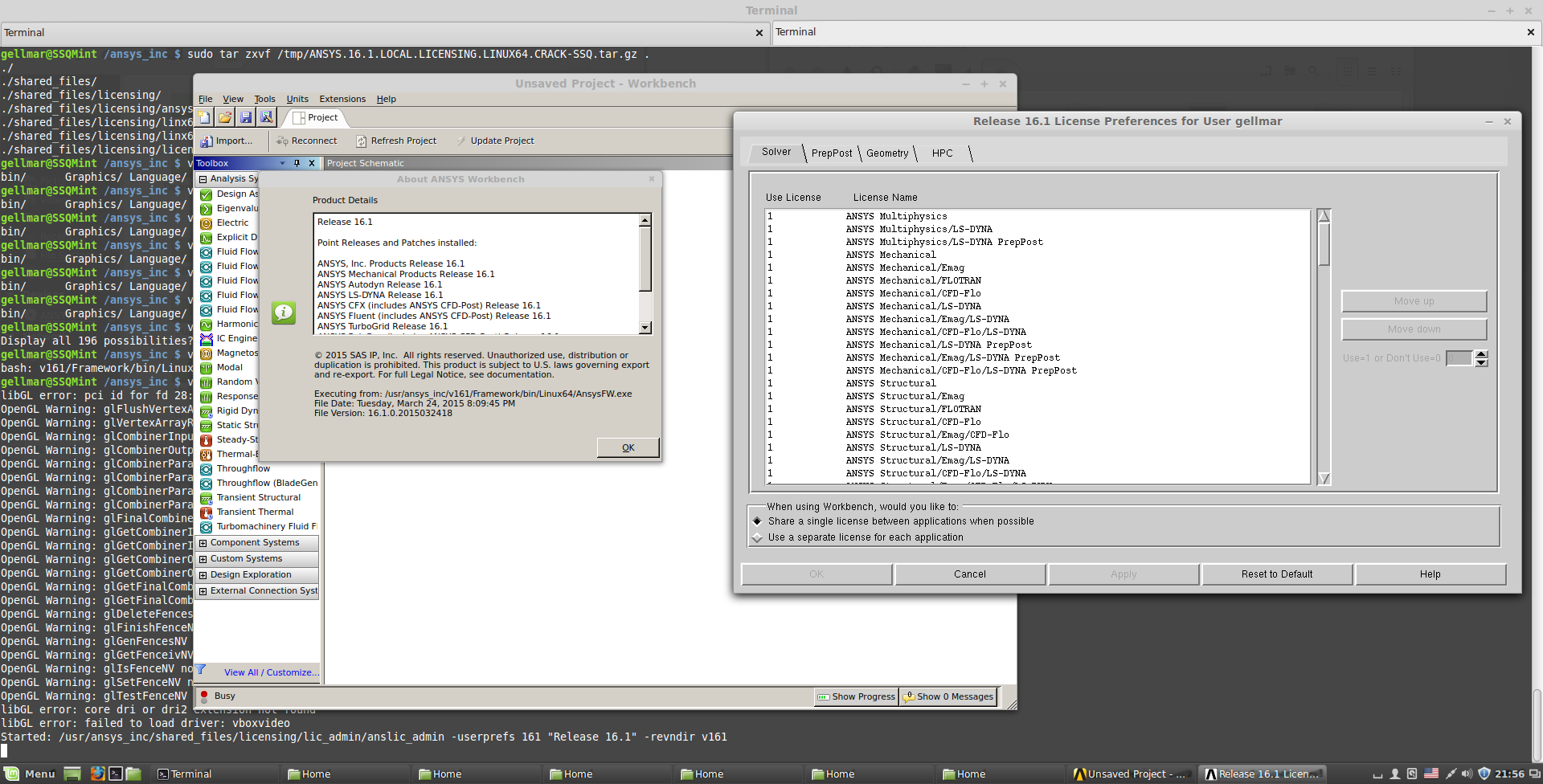The height and width of the screenshot is (784, 1543).
Task: Click the license list vertical scrollbar thumb
Action: [1324, 243]
